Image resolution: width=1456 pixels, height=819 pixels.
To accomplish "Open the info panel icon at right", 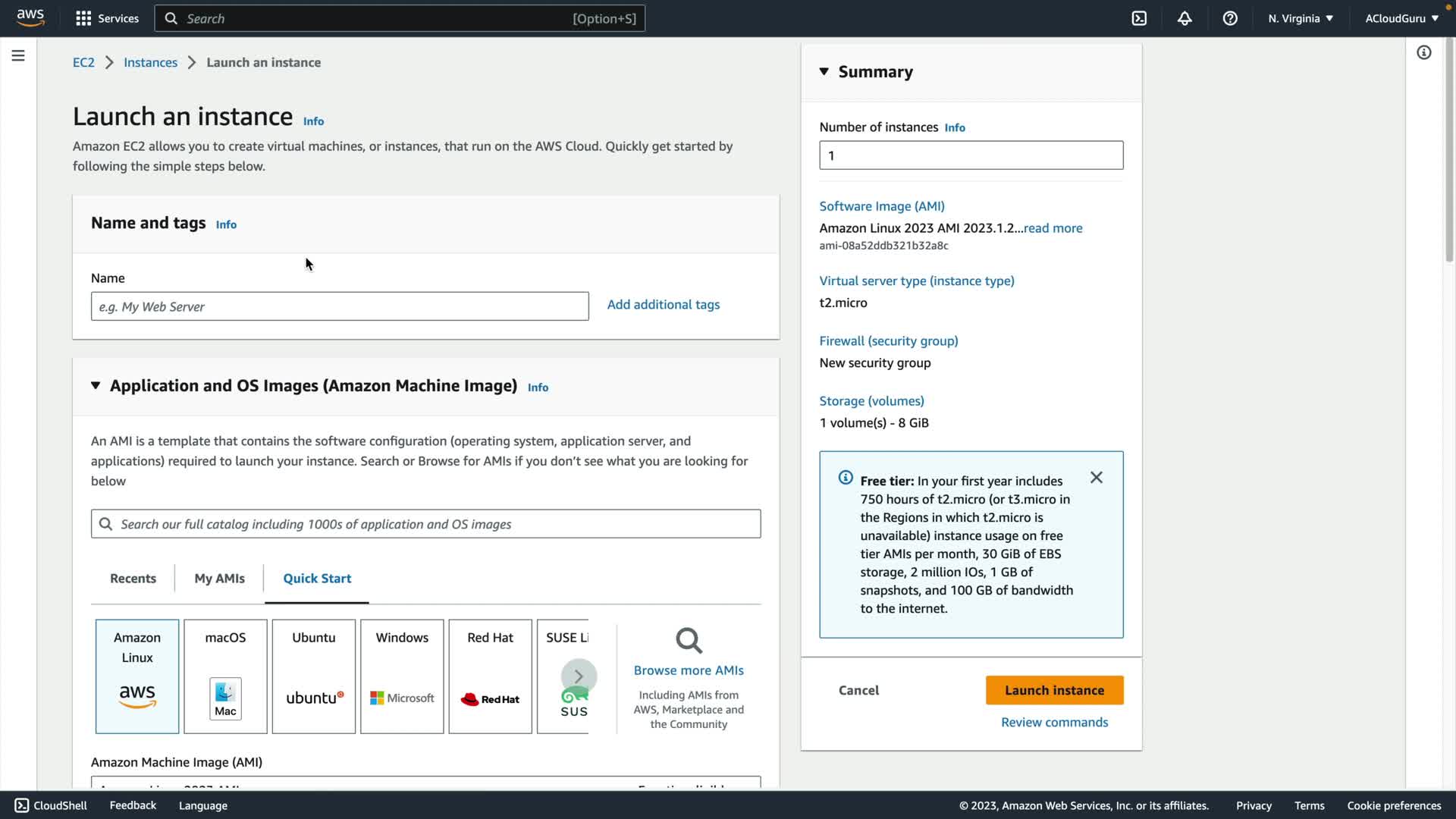I will point(1423,52).
